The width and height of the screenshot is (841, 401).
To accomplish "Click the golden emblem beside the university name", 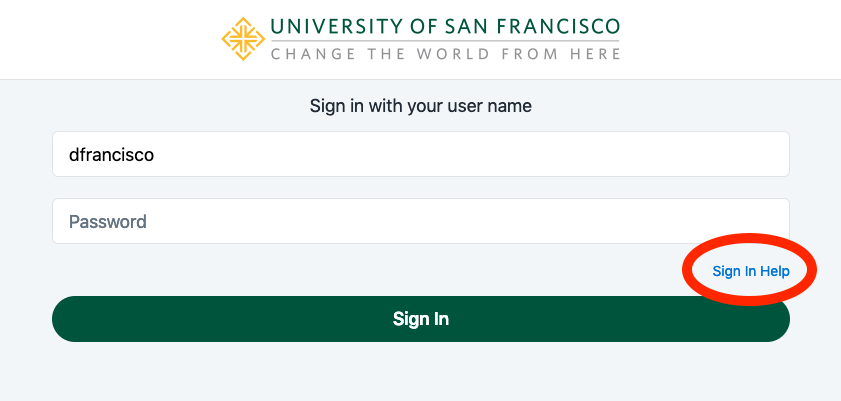I will (244, 39).
